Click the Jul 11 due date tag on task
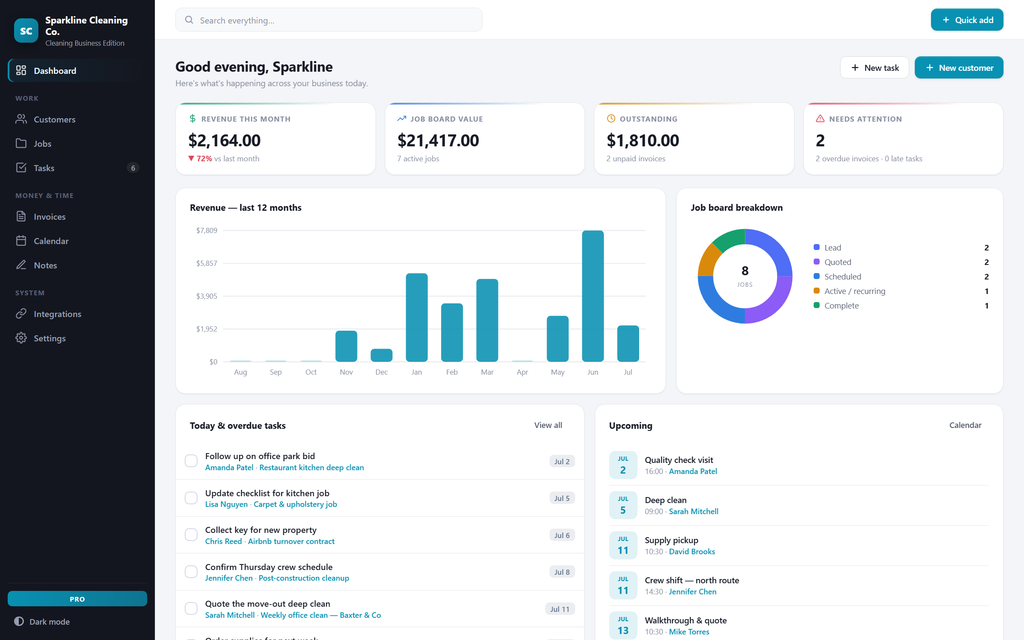The width and height of the screenshot is (1024, 640). [x=560, y=609]
